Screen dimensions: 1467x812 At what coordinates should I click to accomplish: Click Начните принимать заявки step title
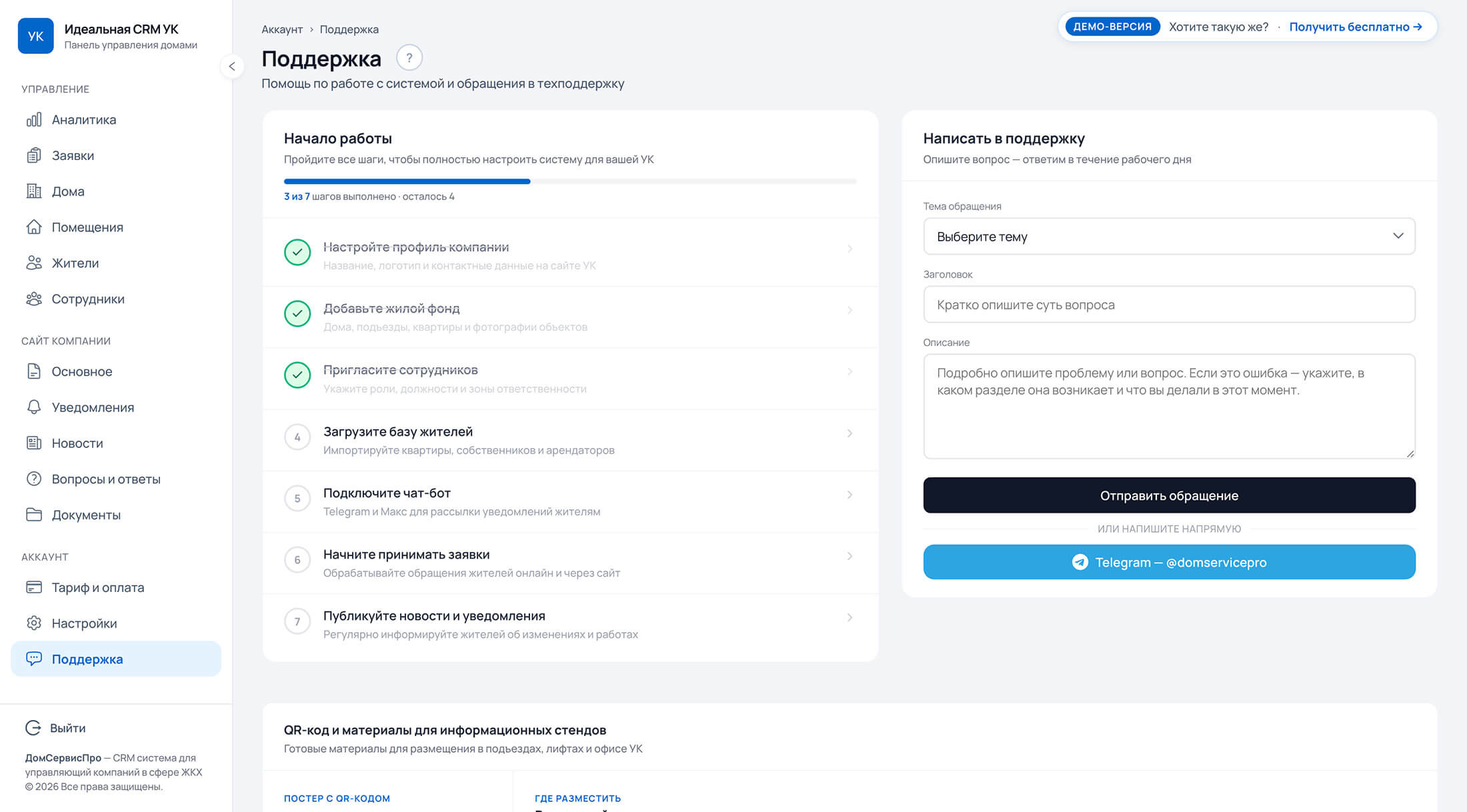pyautogui.click(x=406, y=554)
